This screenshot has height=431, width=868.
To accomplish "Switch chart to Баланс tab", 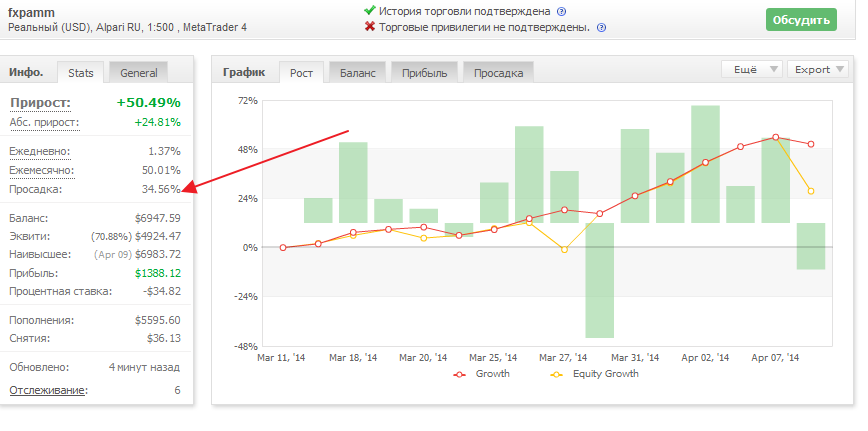I will point(358,72).
